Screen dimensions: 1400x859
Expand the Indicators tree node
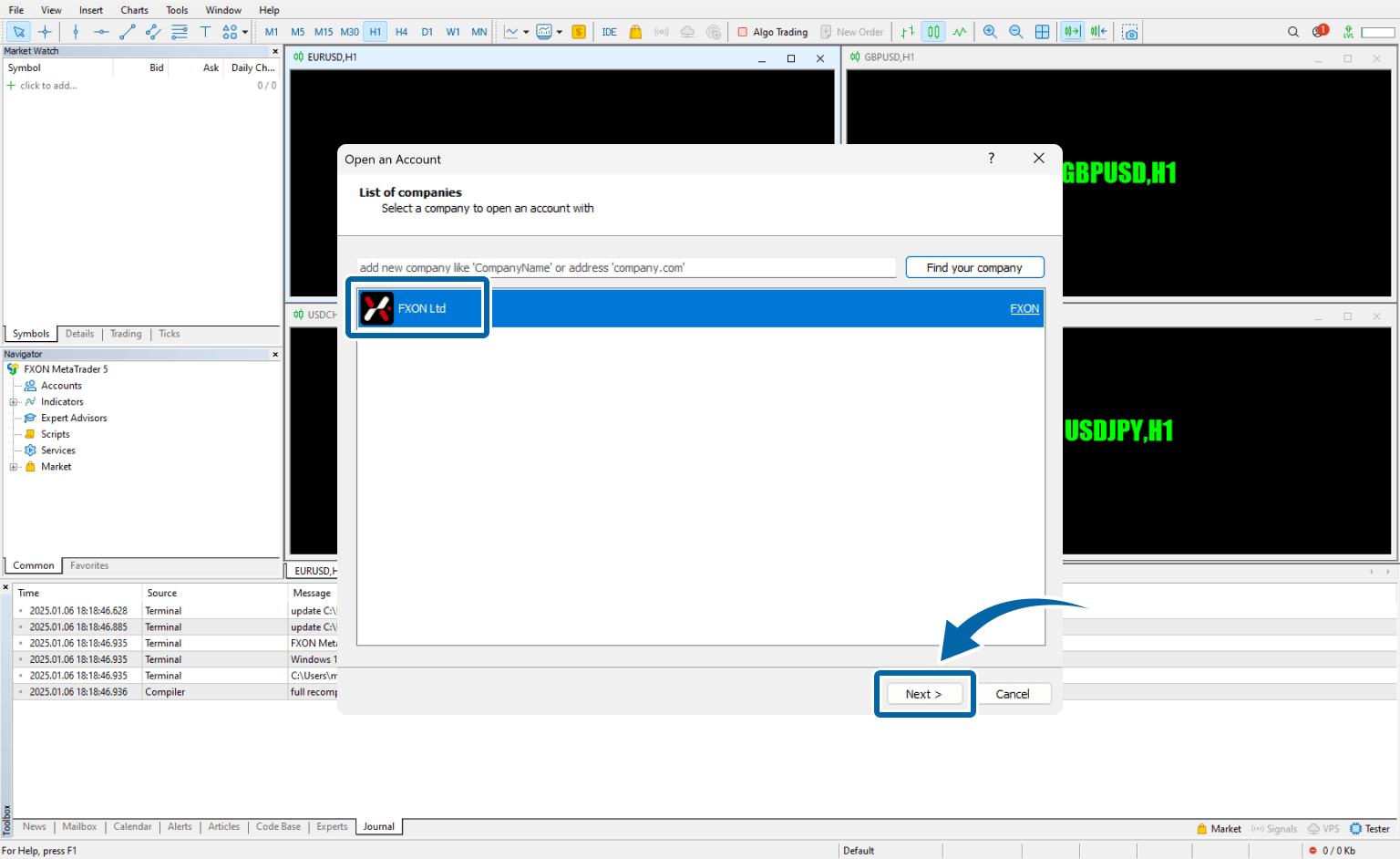pos(14,402)
